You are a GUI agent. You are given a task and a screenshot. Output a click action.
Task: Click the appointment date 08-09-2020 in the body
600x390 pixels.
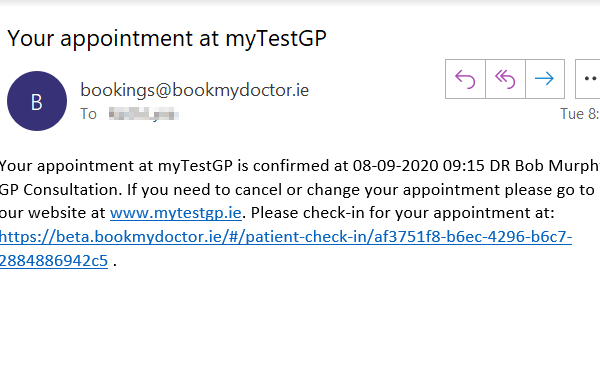click(395, 166)
